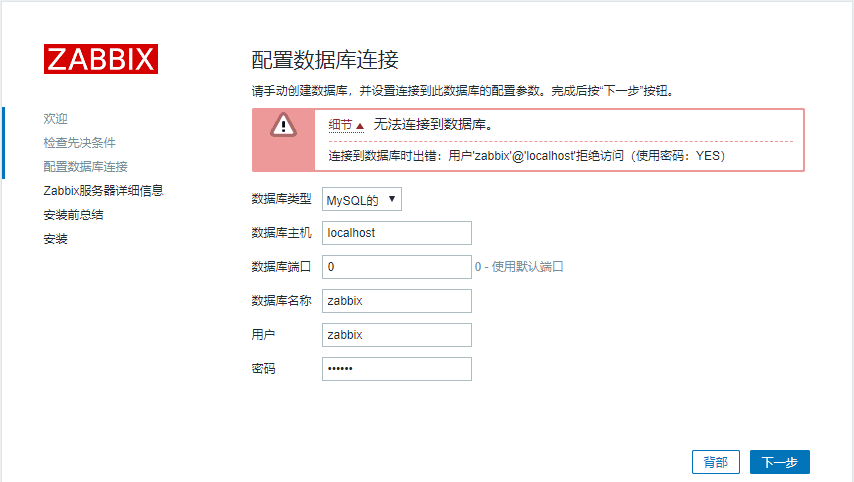This screenshot has width=854, height=482.
Task: Click the warning triangle icon
Action: (x=283, y=125)
